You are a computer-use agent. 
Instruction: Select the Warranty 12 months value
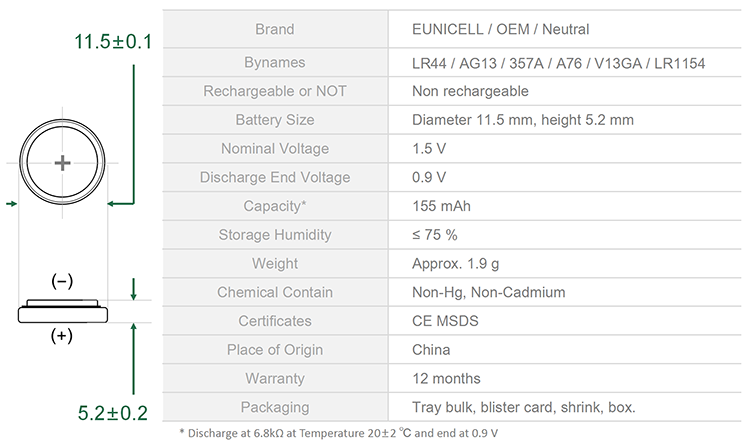click(446, 378)
